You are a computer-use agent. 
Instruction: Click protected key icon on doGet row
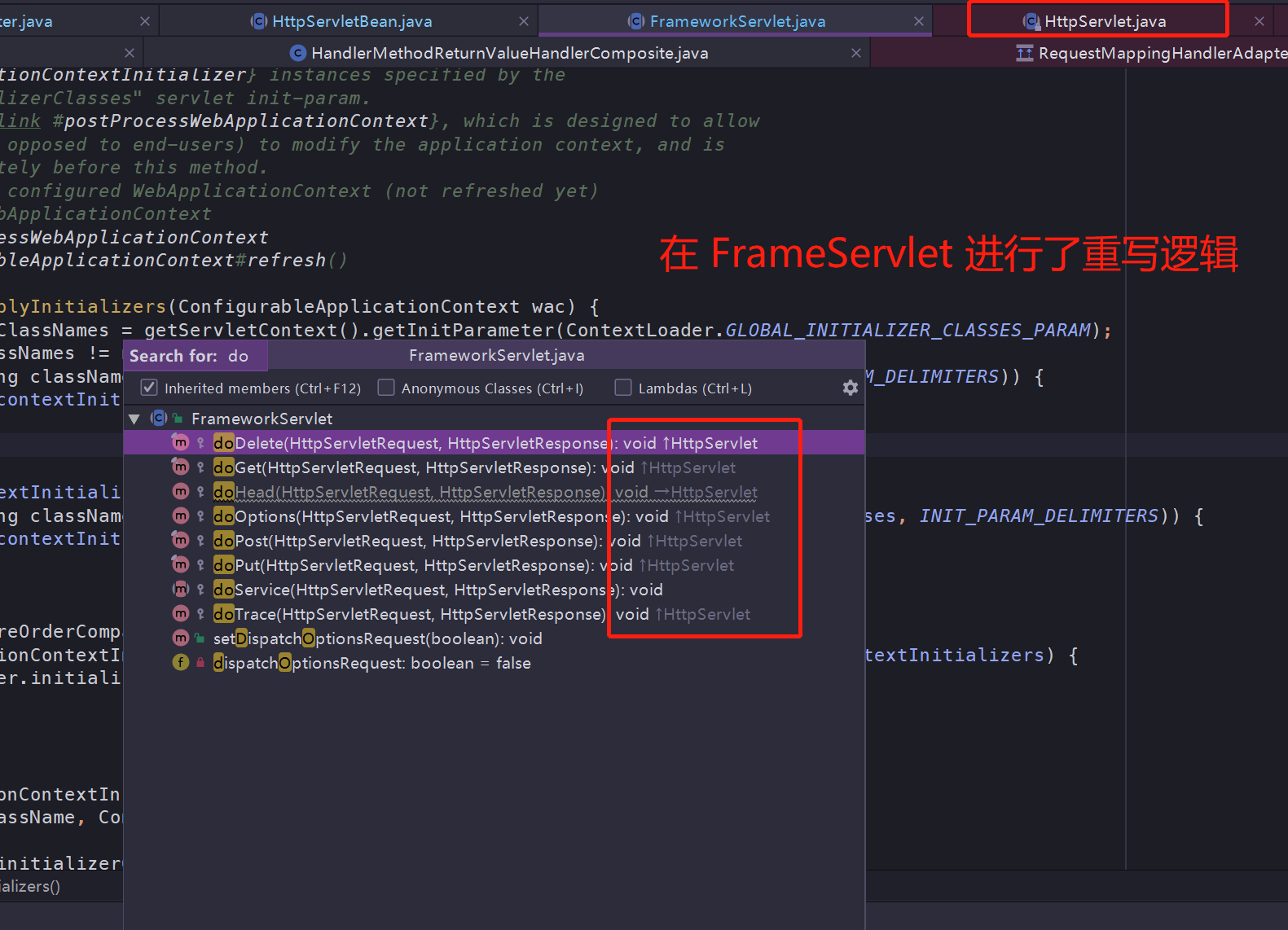coord(200,467)
